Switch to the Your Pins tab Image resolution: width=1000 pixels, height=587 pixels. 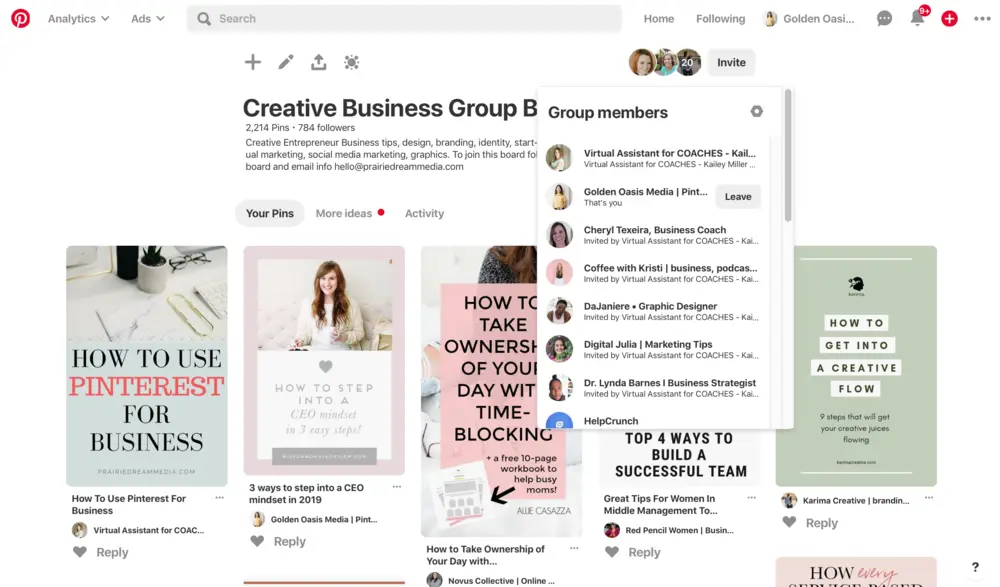click(x=270, y=213)
